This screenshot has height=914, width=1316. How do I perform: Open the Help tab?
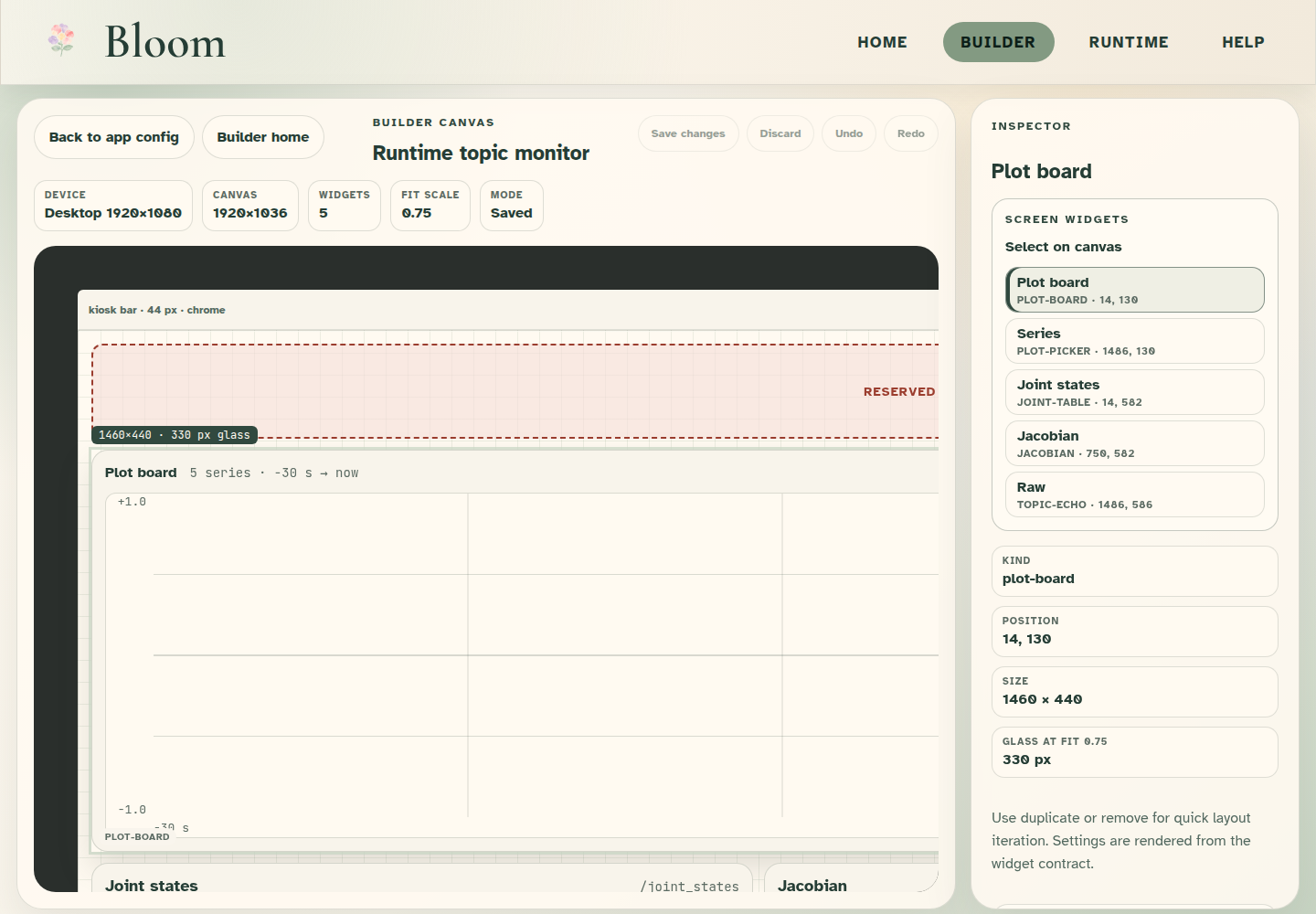1243,42
